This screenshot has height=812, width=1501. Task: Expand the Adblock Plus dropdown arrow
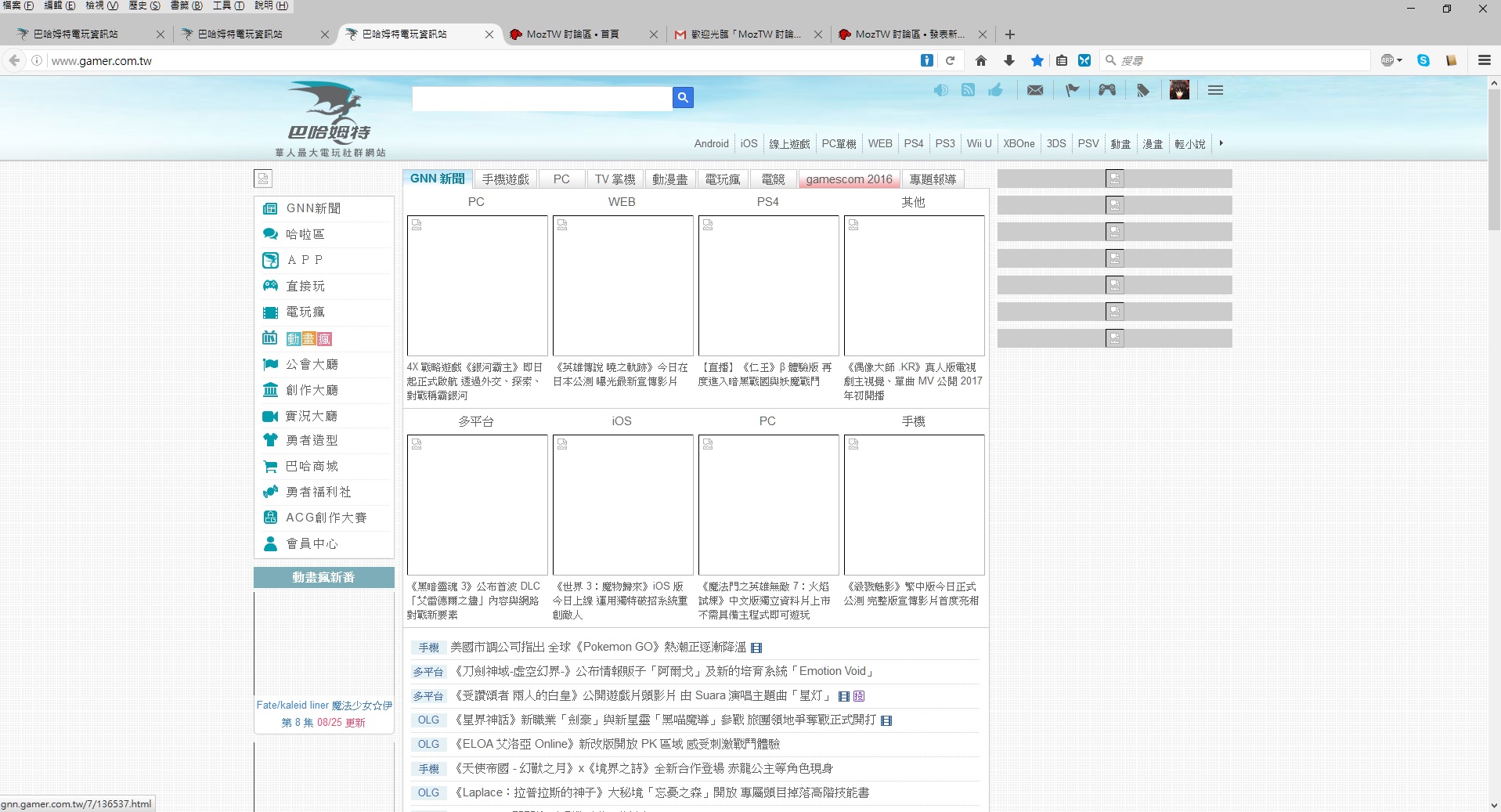click(1399, 60)
